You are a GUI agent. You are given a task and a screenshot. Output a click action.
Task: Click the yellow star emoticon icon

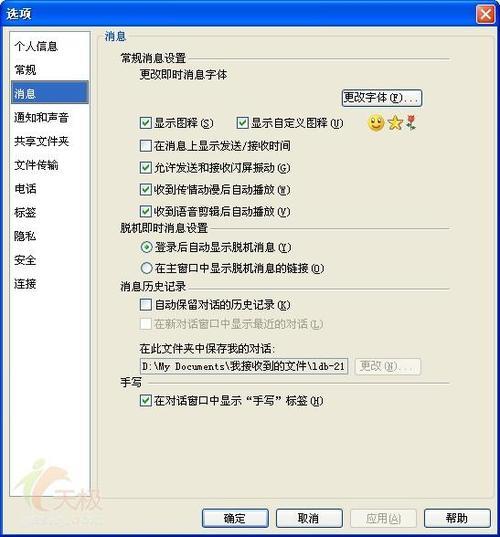tap(395, 123)
